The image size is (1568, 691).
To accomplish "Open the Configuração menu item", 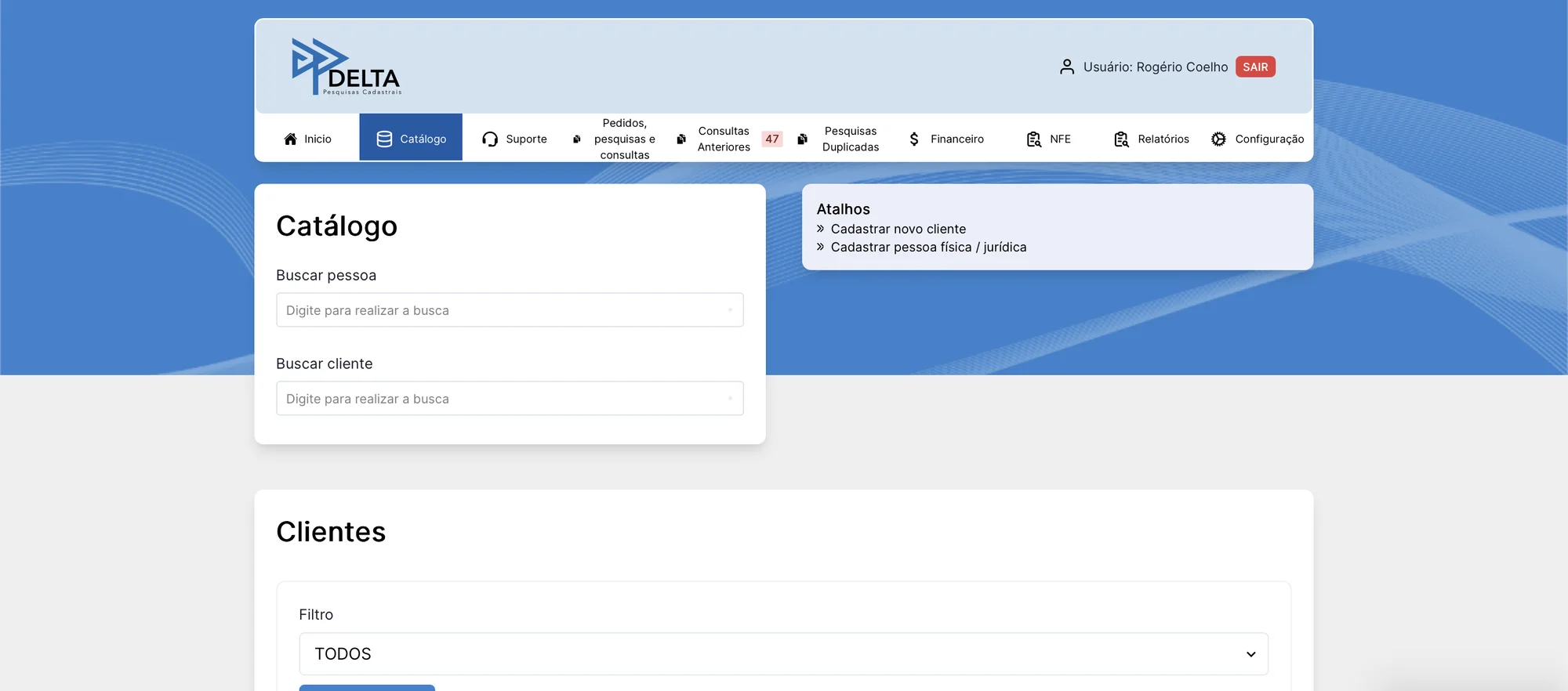I will (x=1258, y=139).
